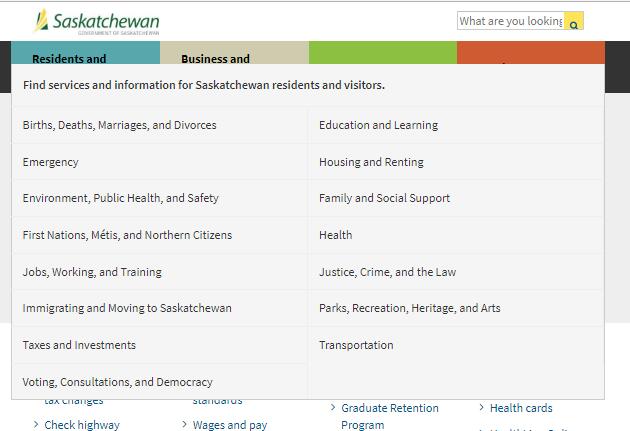Open Education and Learning menu item
This screenshot has height=431, width=630.
456,125
